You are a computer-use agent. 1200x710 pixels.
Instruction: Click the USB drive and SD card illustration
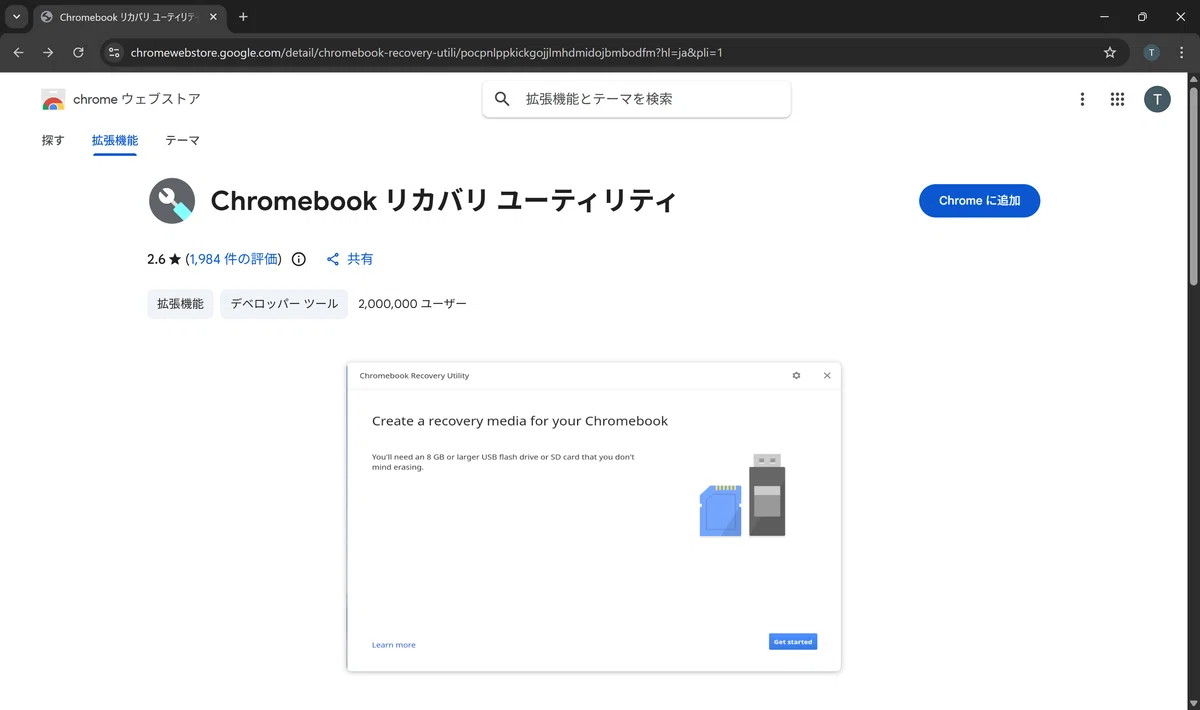(x=742, y=495)
